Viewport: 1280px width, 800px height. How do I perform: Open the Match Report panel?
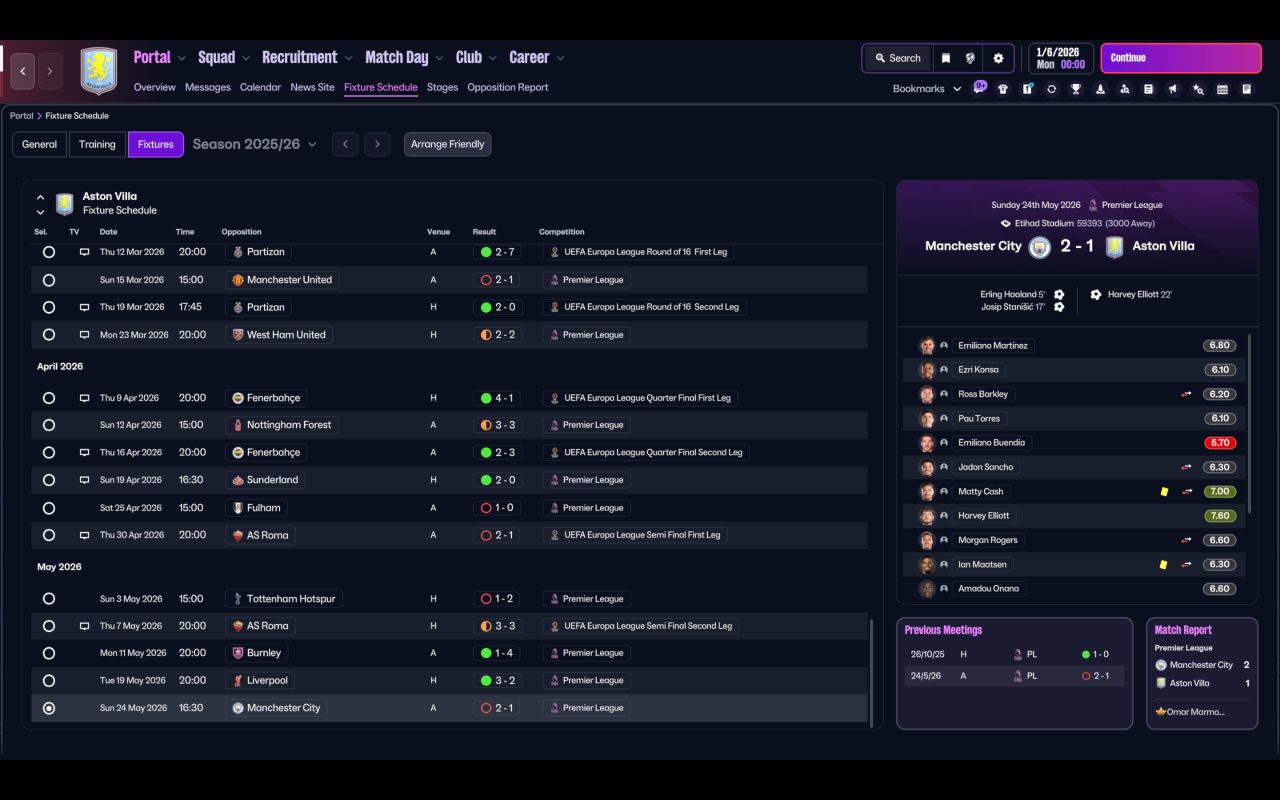[x=1202, y=673]
